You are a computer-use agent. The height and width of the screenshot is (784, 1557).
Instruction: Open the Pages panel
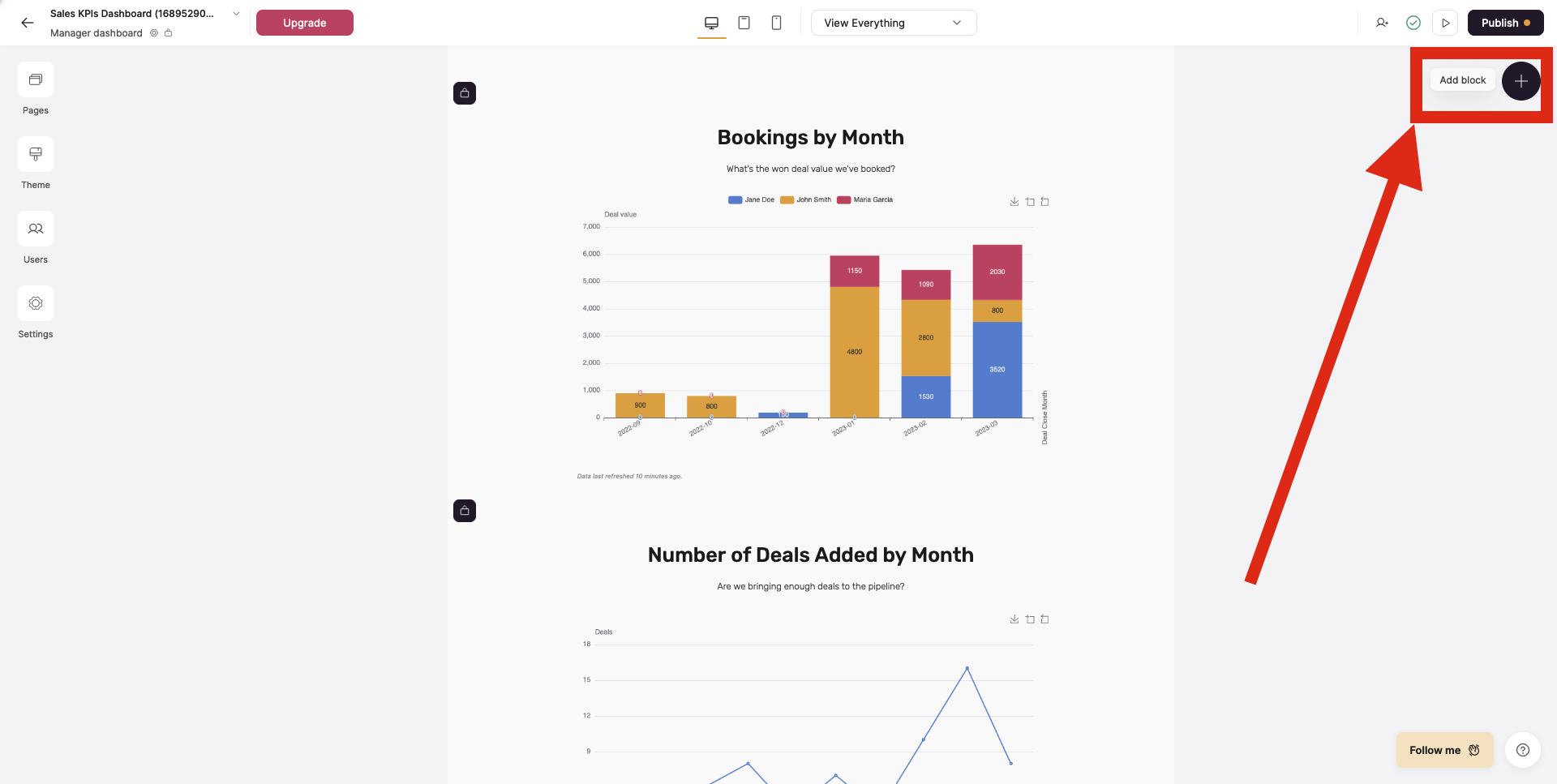(36, 79)
